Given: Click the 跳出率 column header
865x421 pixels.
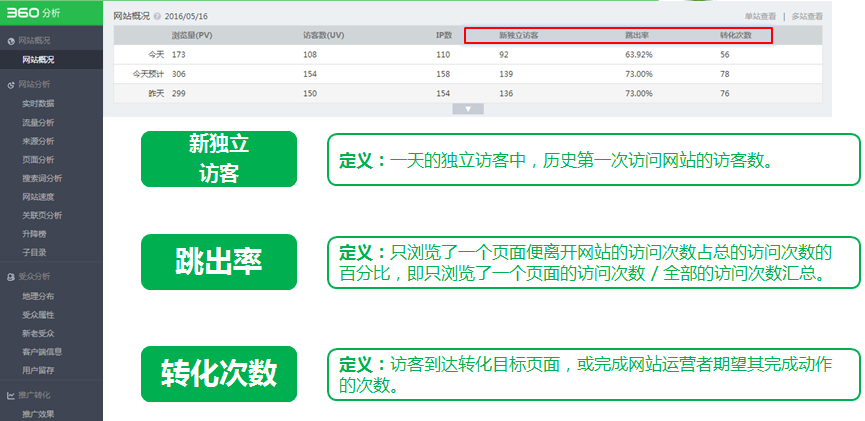Looking at the screenshot, I should [x=638, y=35].
